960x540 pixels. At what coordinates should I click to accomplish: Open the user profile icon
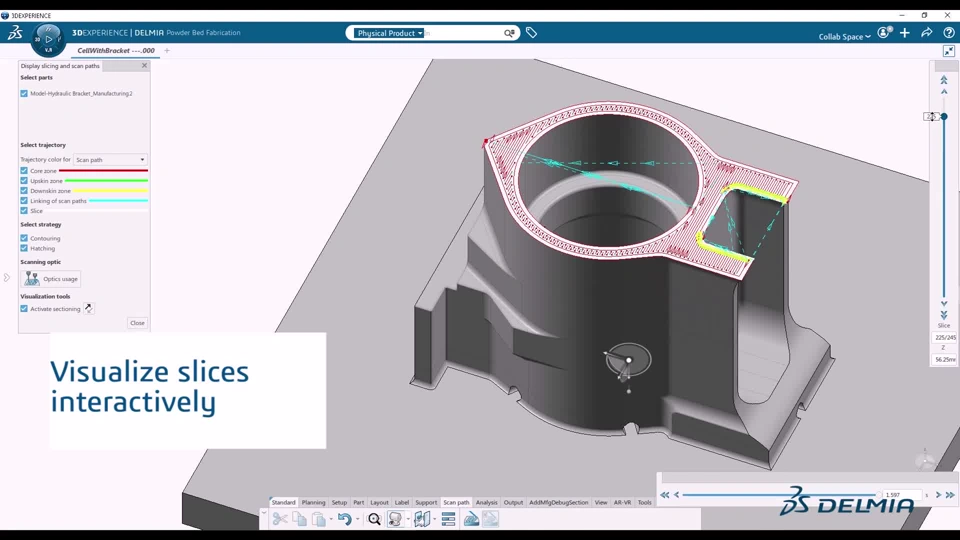tap(884, 33)
